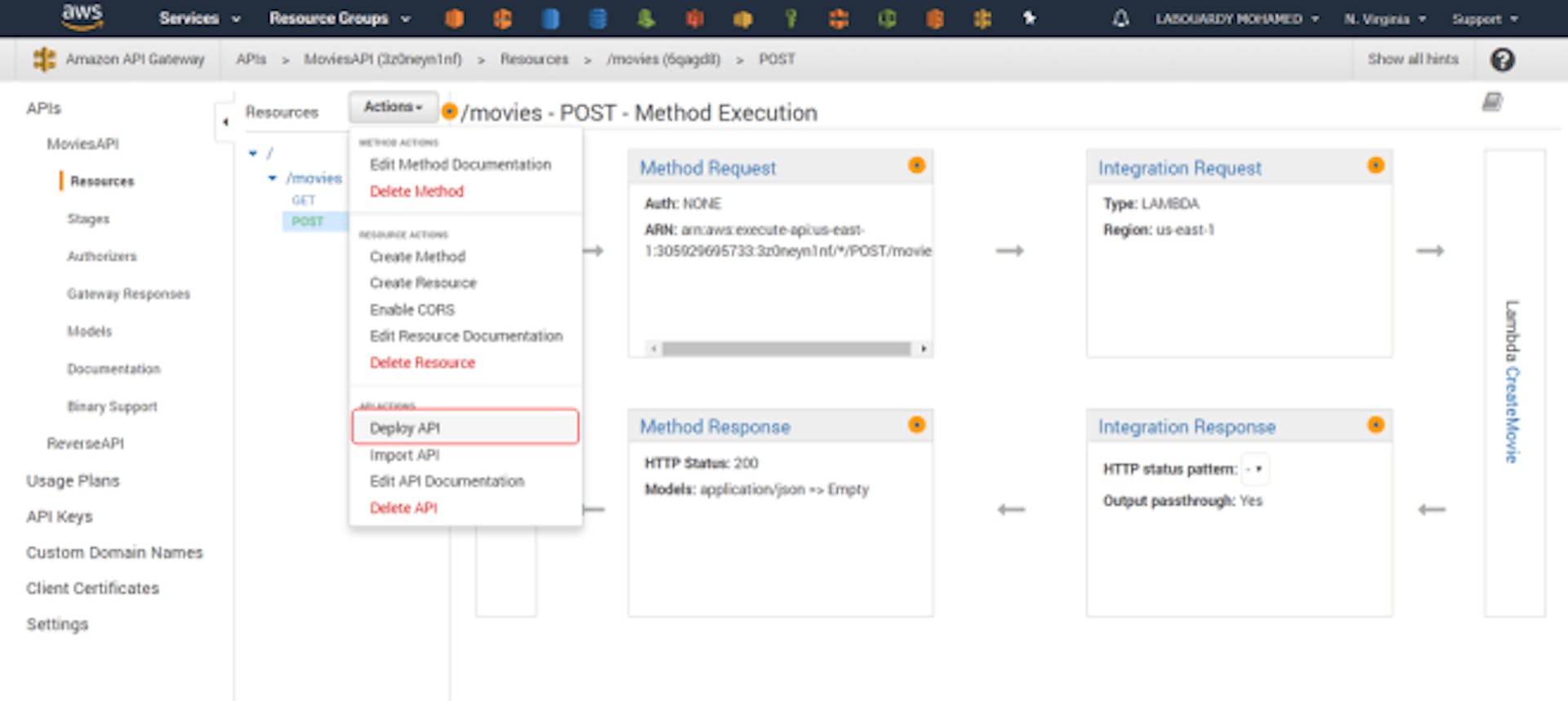Choose Delete Method in Actions menu
This screenshot has height=701, width=1568.
point(416,190)
